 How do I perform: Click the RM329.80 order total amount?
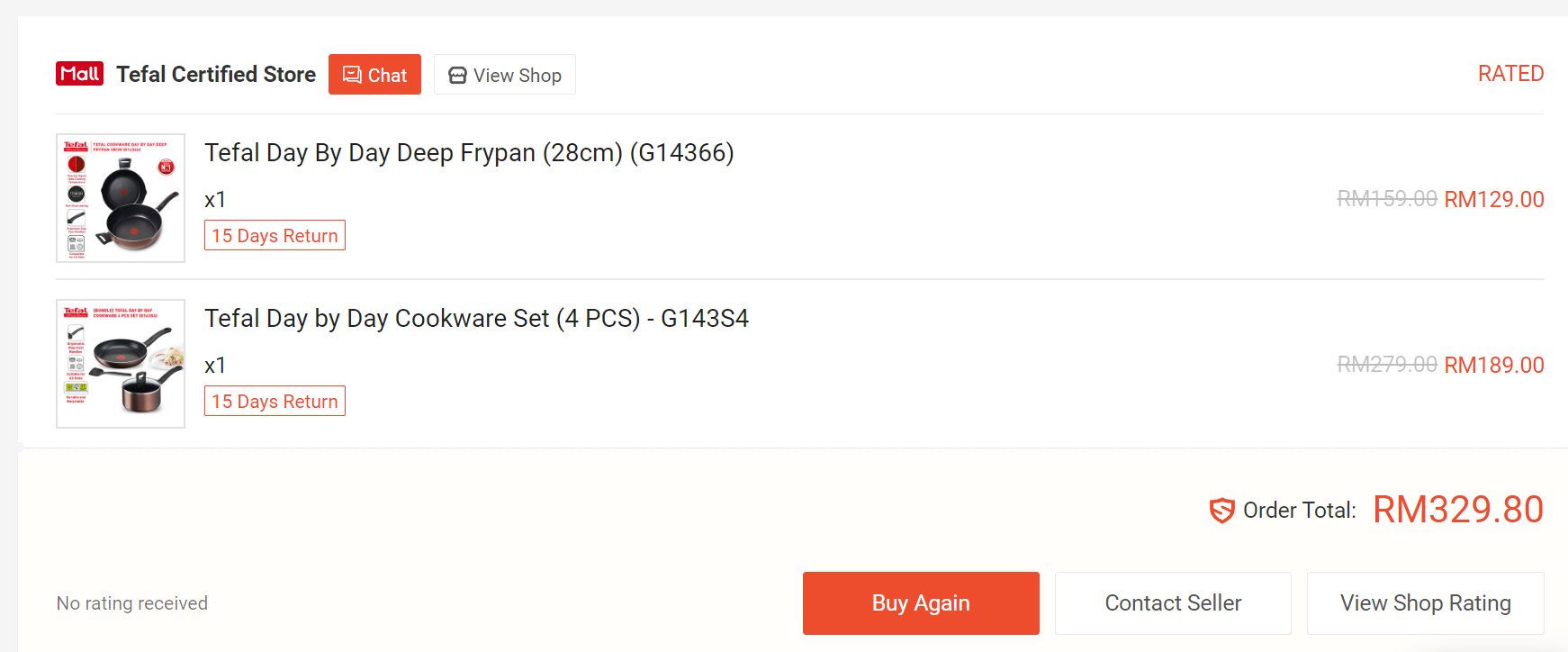(1457, 510)
